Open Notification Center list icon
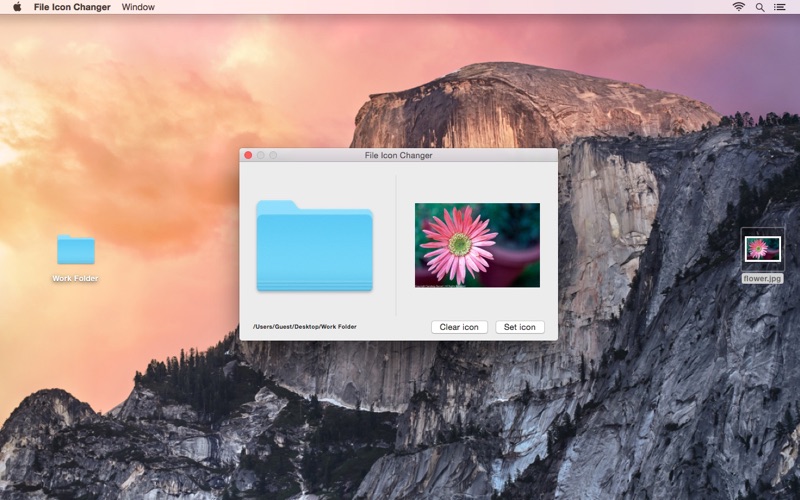Screen dimensions: 800x500 click(x=779, y=7)
